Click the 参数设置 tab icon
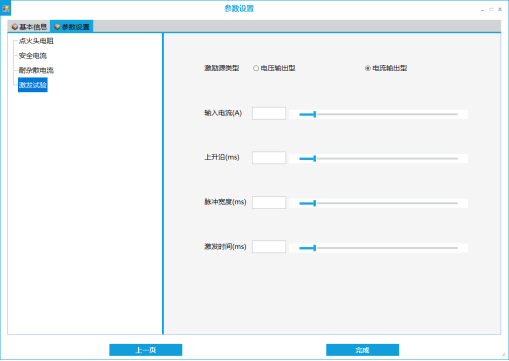The width and height of the screenshot is (509, 361). [x=57, y=27]
